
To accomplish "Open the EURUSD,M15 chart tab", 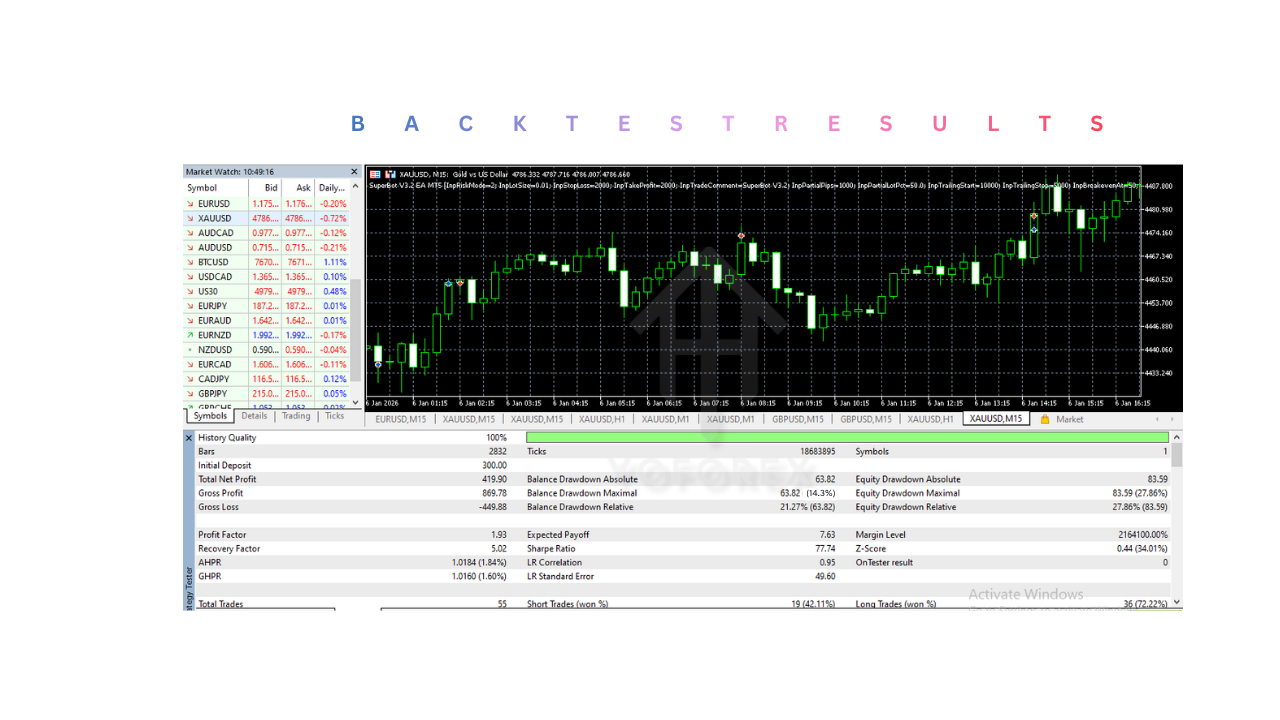I will 399,419.
